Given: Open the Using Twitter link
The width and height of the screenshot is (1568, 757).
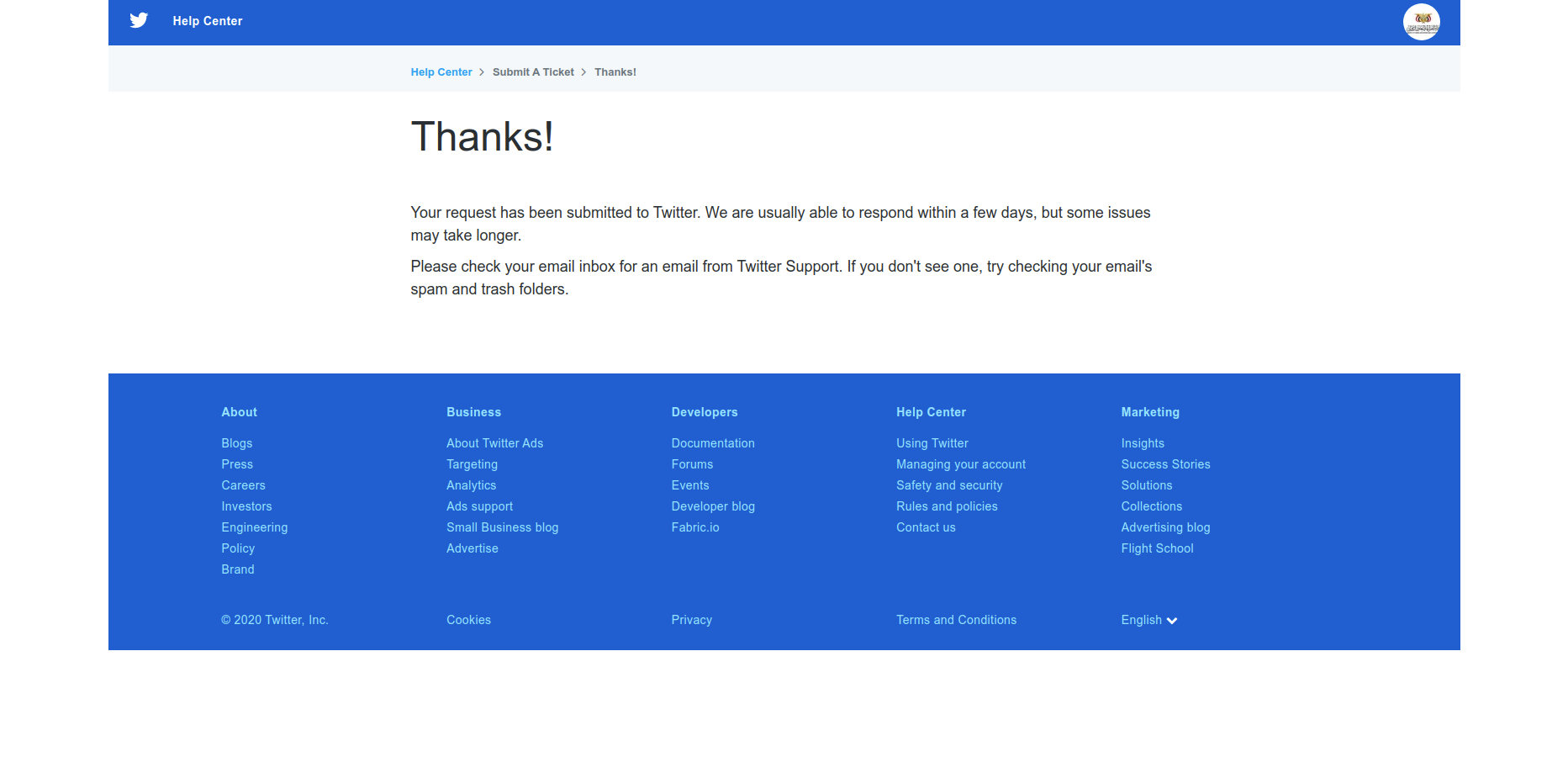Looking at the screenshot, I should pos(932,443).
